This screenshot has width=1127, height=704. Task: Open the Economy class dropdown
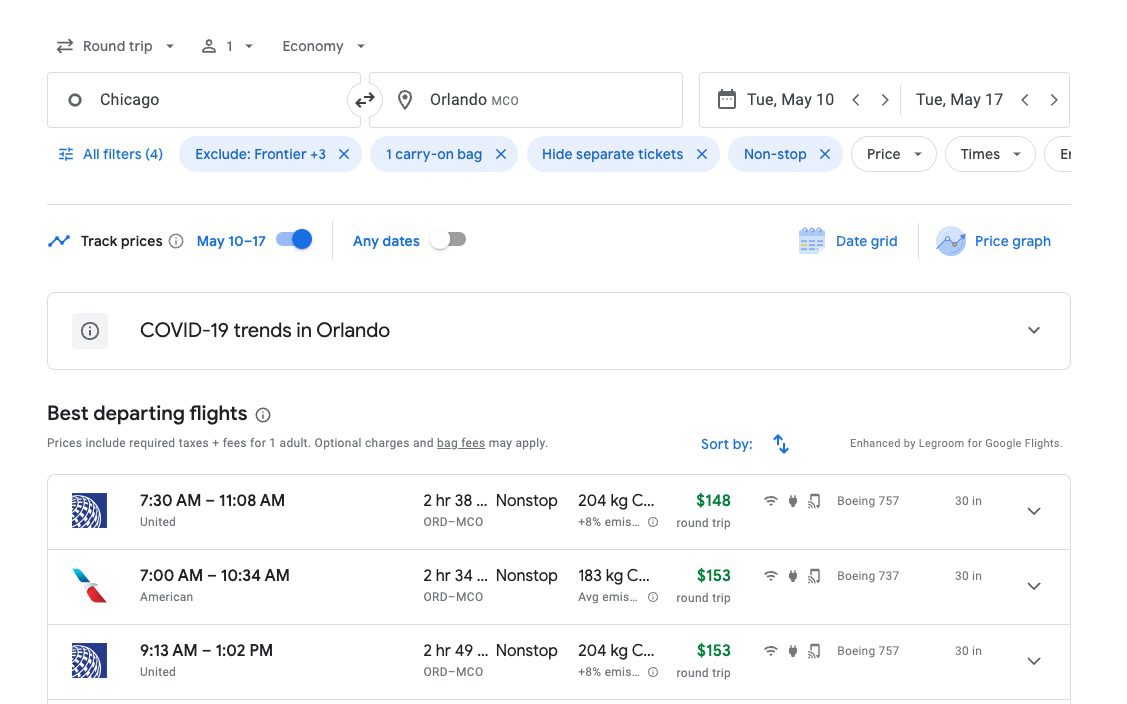tap(323, 46)
